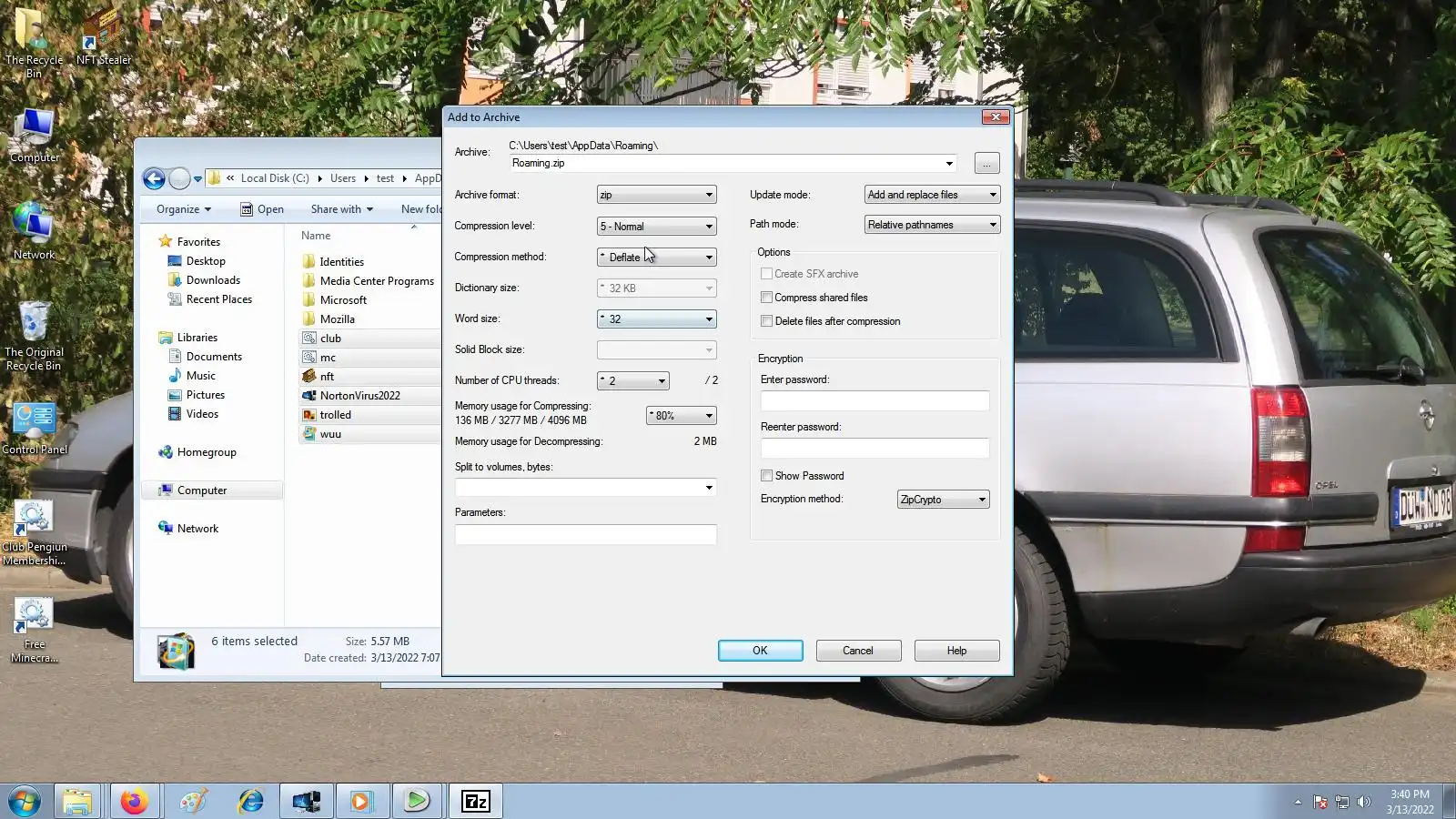This screenshot has width=1456, height=819.
Task: Launch Internet Explorer from the taskbar
Action: 249,801
